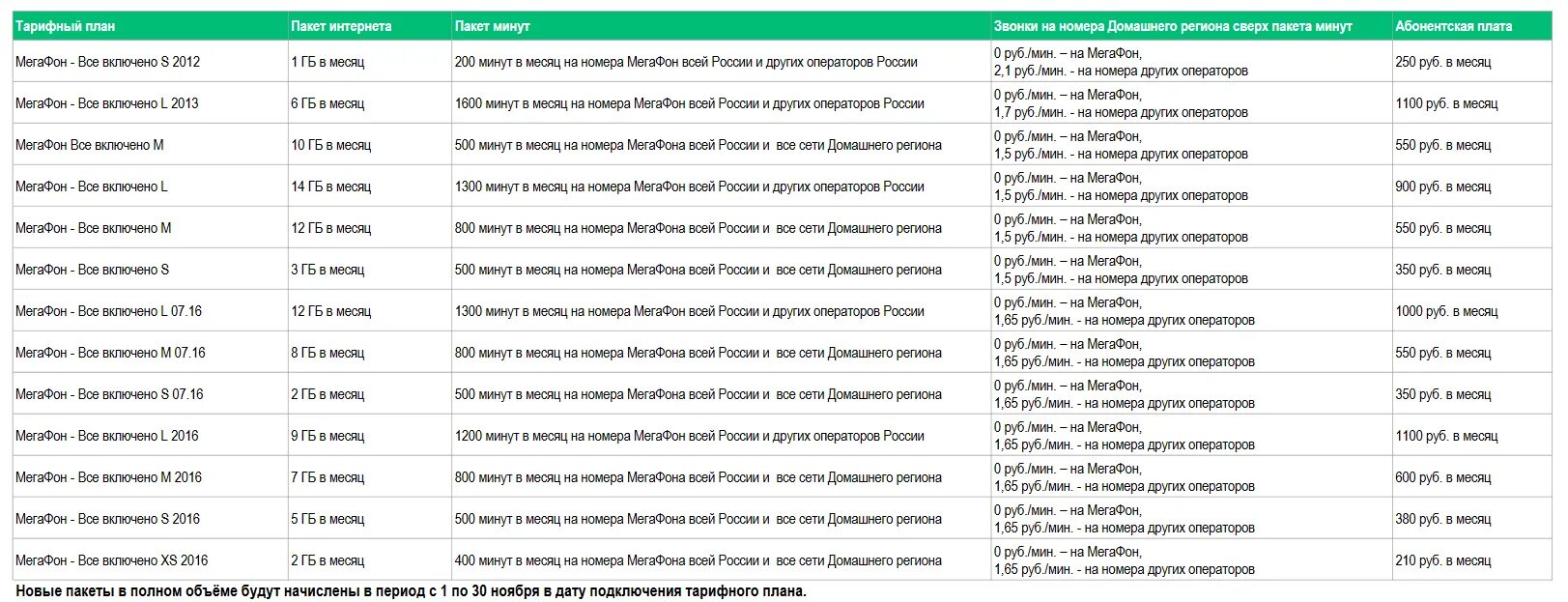
Task: Click the '6 ГБ в месяц' cell
Action: tap(370, 103)
